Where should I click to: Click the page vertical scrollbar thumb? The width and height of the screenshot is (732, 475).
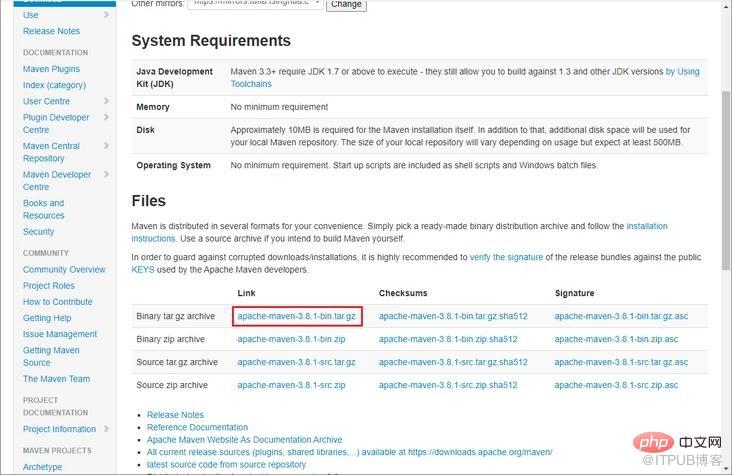725,180
